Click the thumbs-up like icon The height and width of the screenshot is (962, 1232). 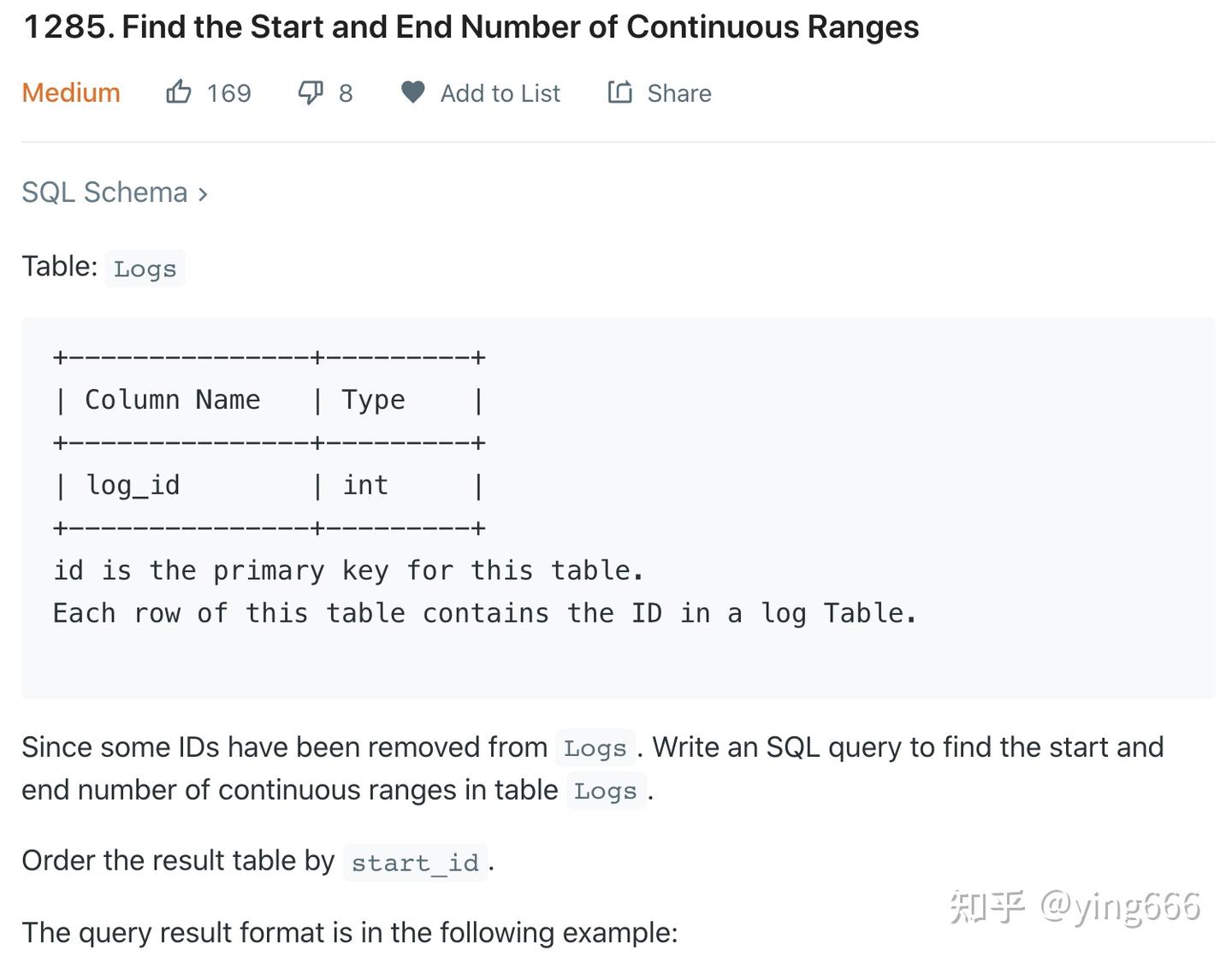pyautogui.click(x=178, y=91)
